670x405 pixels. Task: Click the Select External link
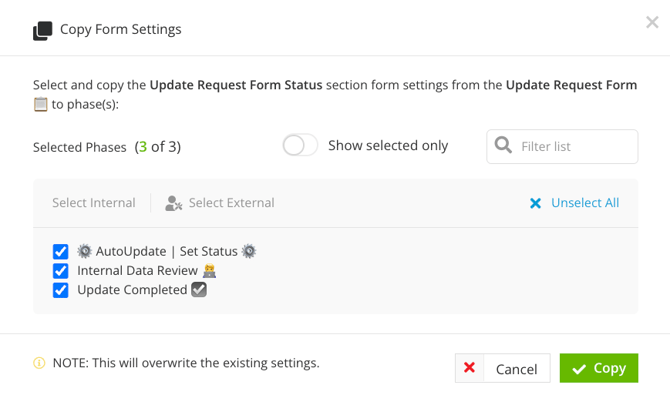click(232, 203)
